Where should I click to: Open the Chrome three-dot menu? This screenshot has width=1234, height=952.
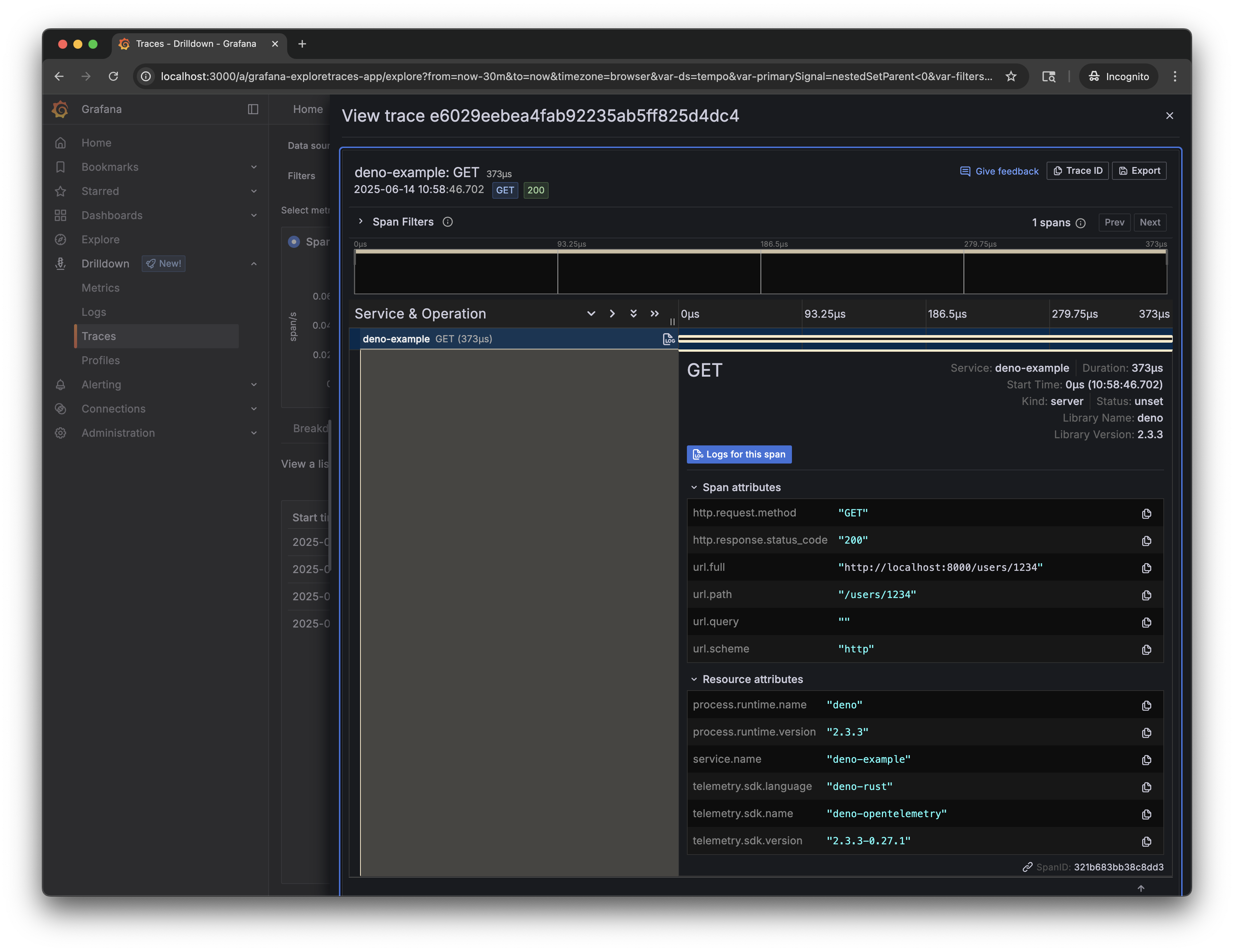[x=1175, y=76]
